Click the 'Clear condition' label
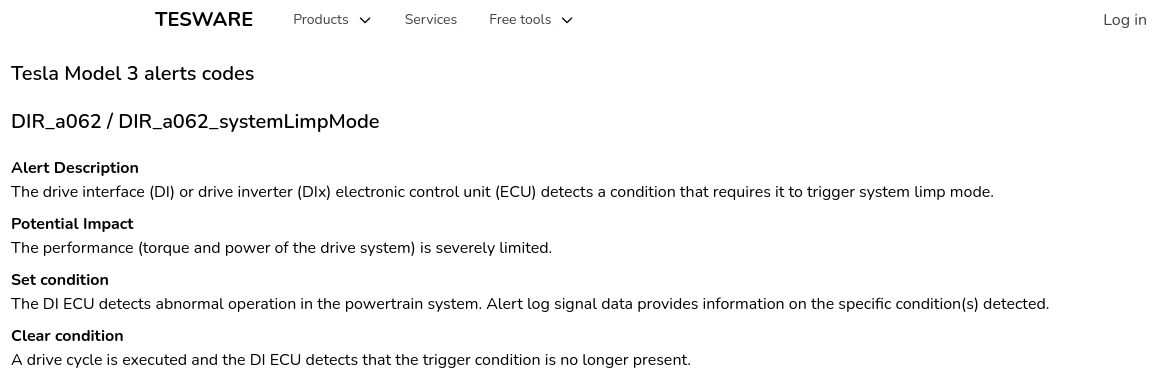 [x=67, y=336]
